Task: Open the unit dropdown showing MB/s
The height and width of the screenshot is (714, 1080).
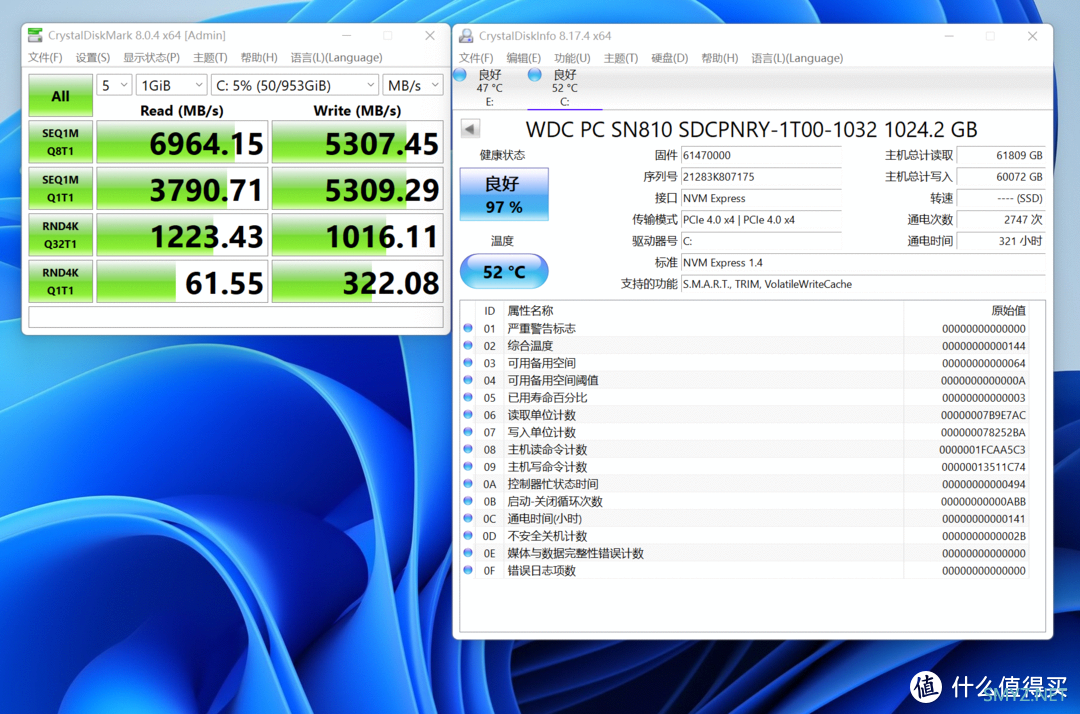Action: pos(413,85)
